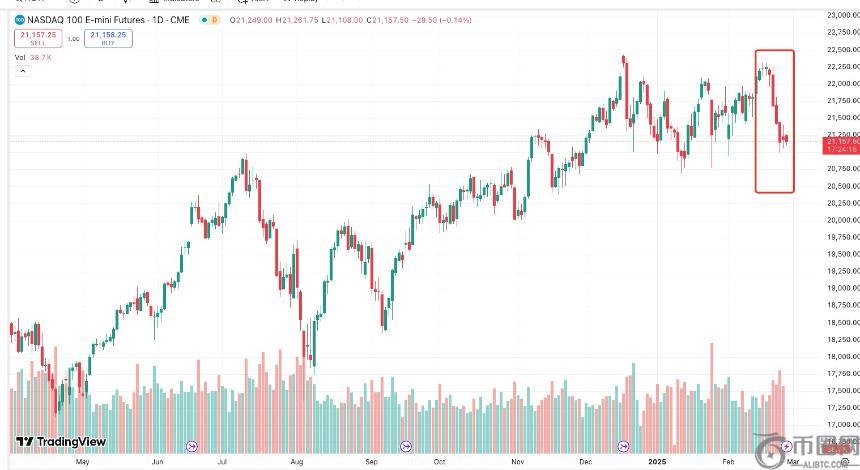Click the red current price label on the axis
860x470 pixels.
pyautogui.click(x=840, y=146)
